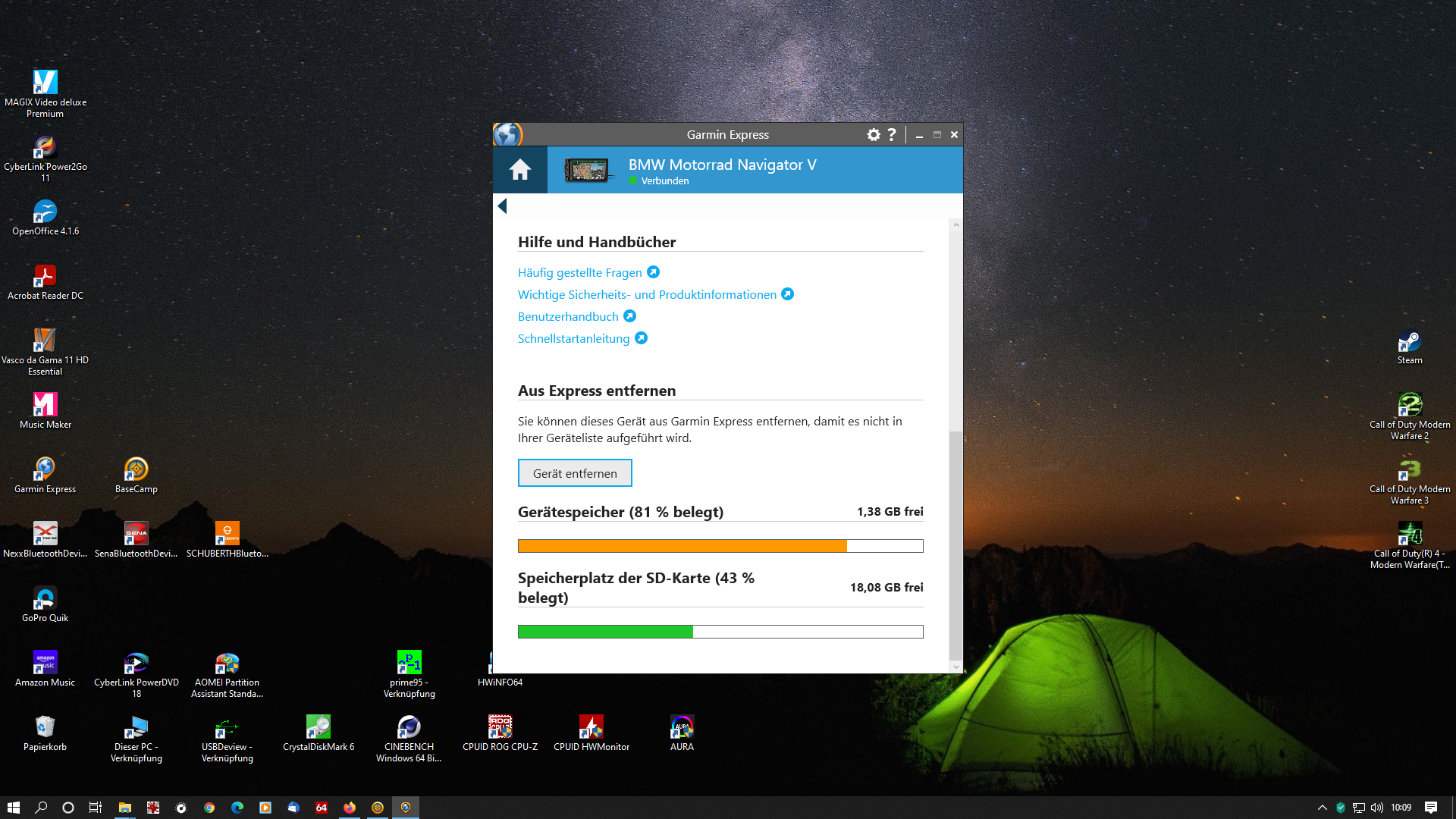The width and height of the screenshot is (1456, 819).
Task: Open the Benutzerhandbuch link
Action: pos(568,316)
